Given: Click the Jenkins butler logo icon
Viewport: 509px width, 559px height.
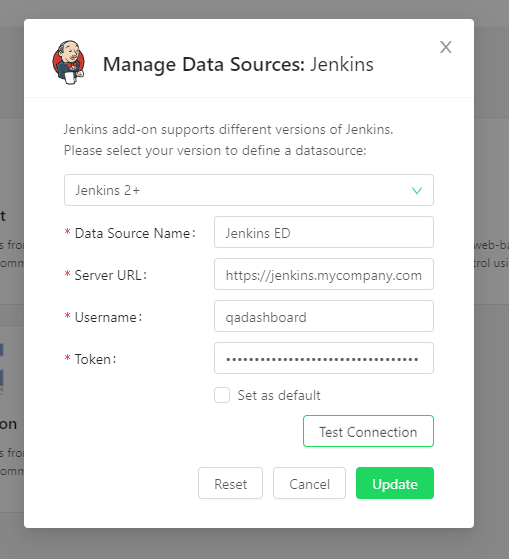Looking at the screenshot, I should click(x=69, y=62).
